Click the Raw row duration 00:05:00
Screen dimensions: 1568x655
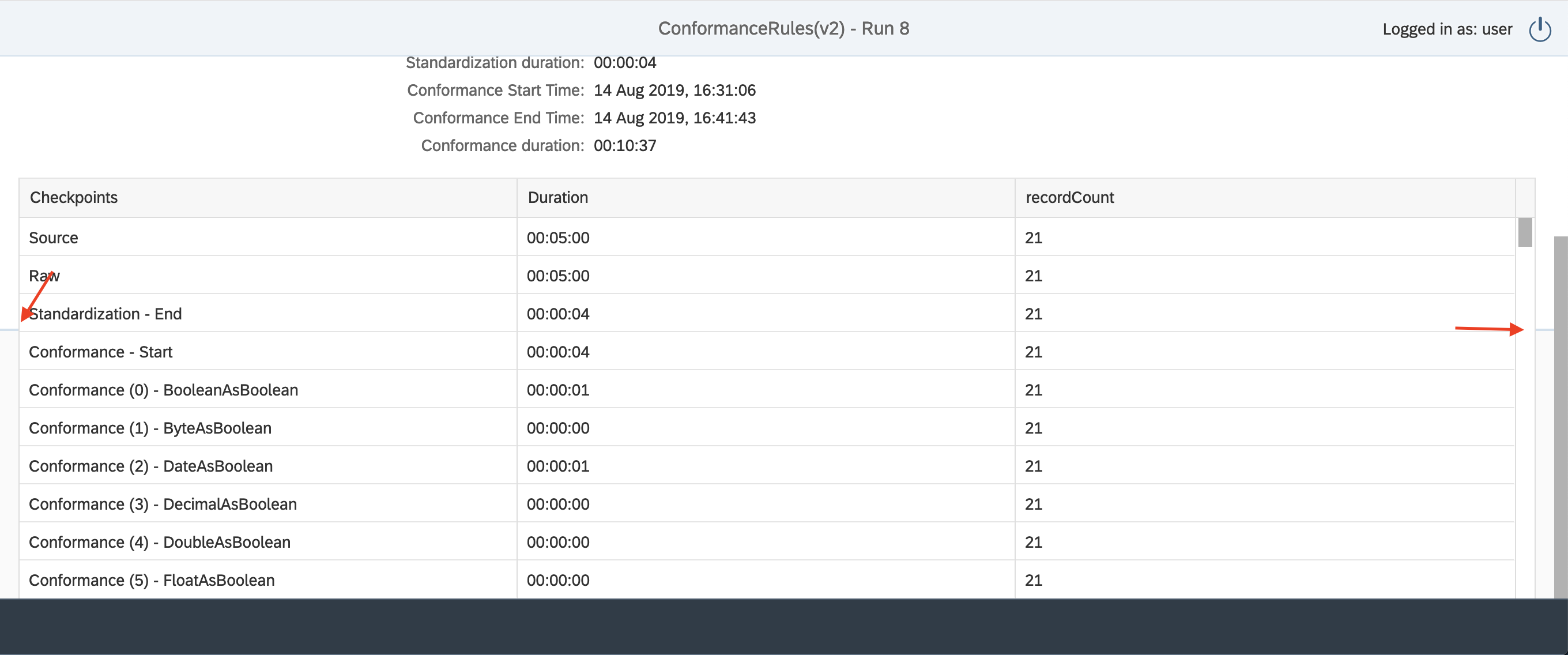pos(558,276)
